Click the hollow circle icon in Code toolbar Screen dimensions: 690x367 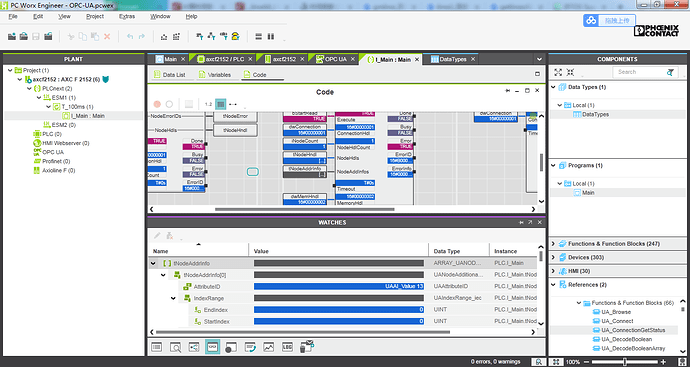[x=169, y=104]
